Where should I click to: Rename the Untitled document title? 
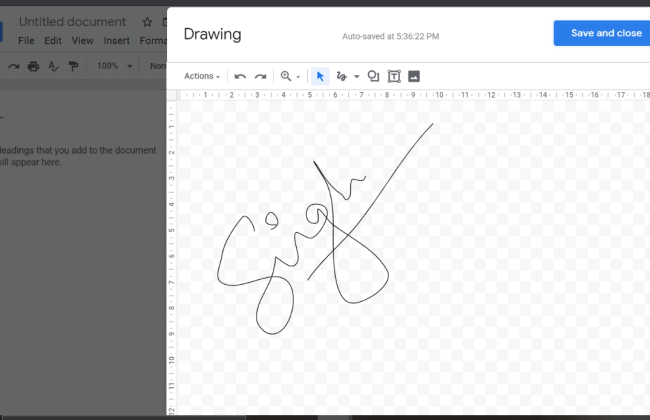point(72,22)
